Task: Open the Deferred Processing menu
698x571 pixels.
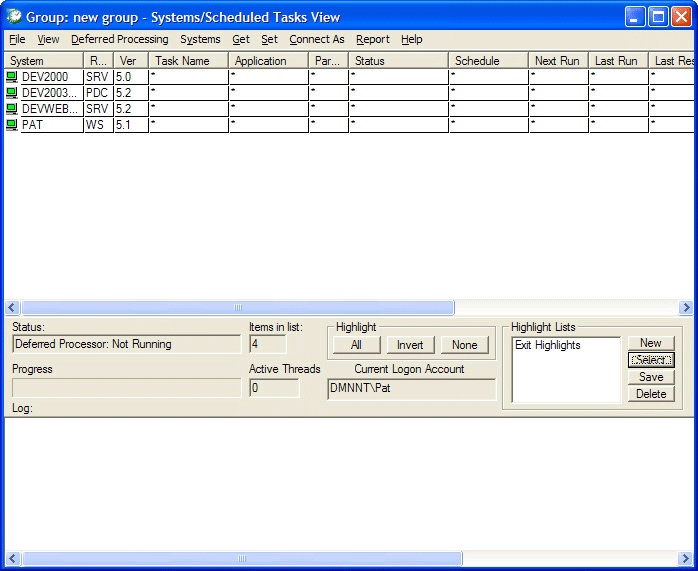Action: [x=120, y=40]
